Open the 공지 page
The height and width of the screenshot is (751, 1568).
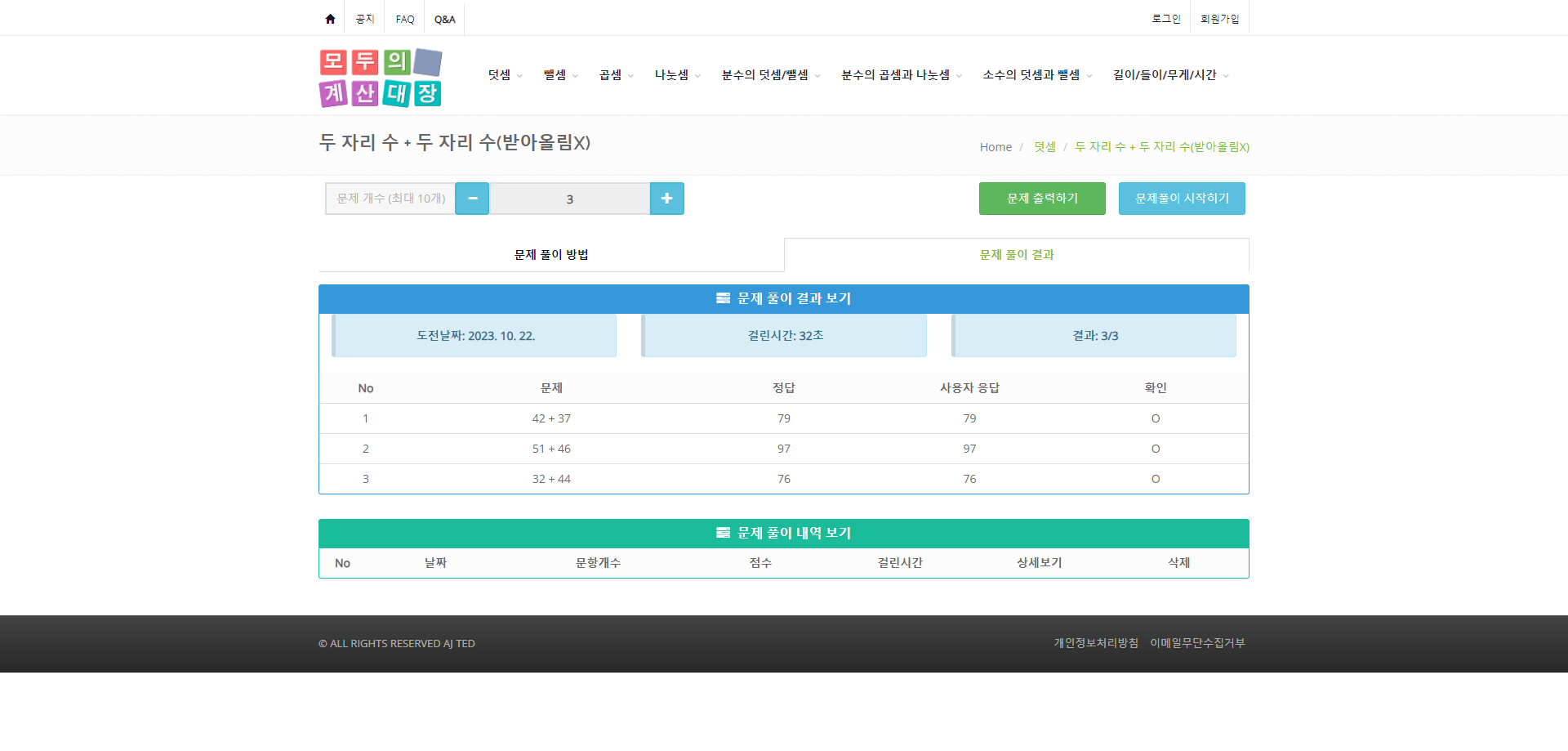tap(365, 19)
